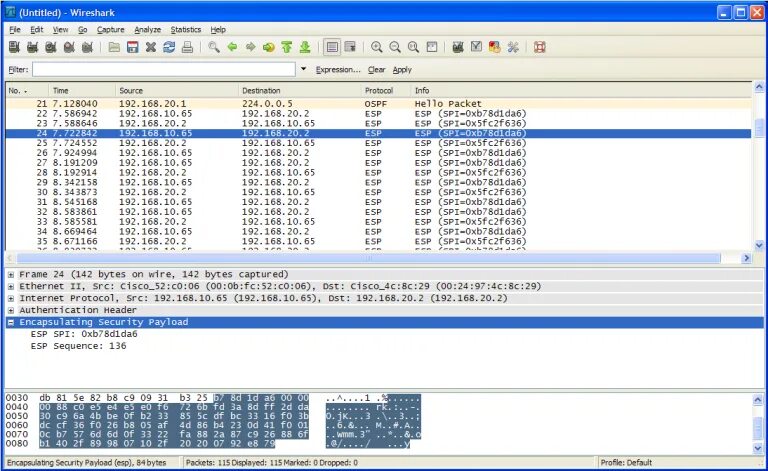Click Profile: Default in status bar

(x=626, y=463)
